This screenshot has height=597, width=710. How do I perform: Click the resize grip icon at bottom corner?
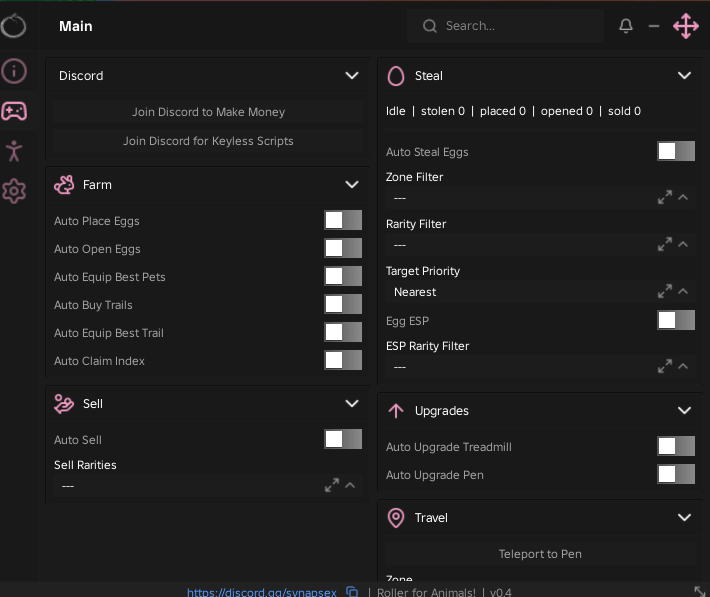tap(700, 591)
